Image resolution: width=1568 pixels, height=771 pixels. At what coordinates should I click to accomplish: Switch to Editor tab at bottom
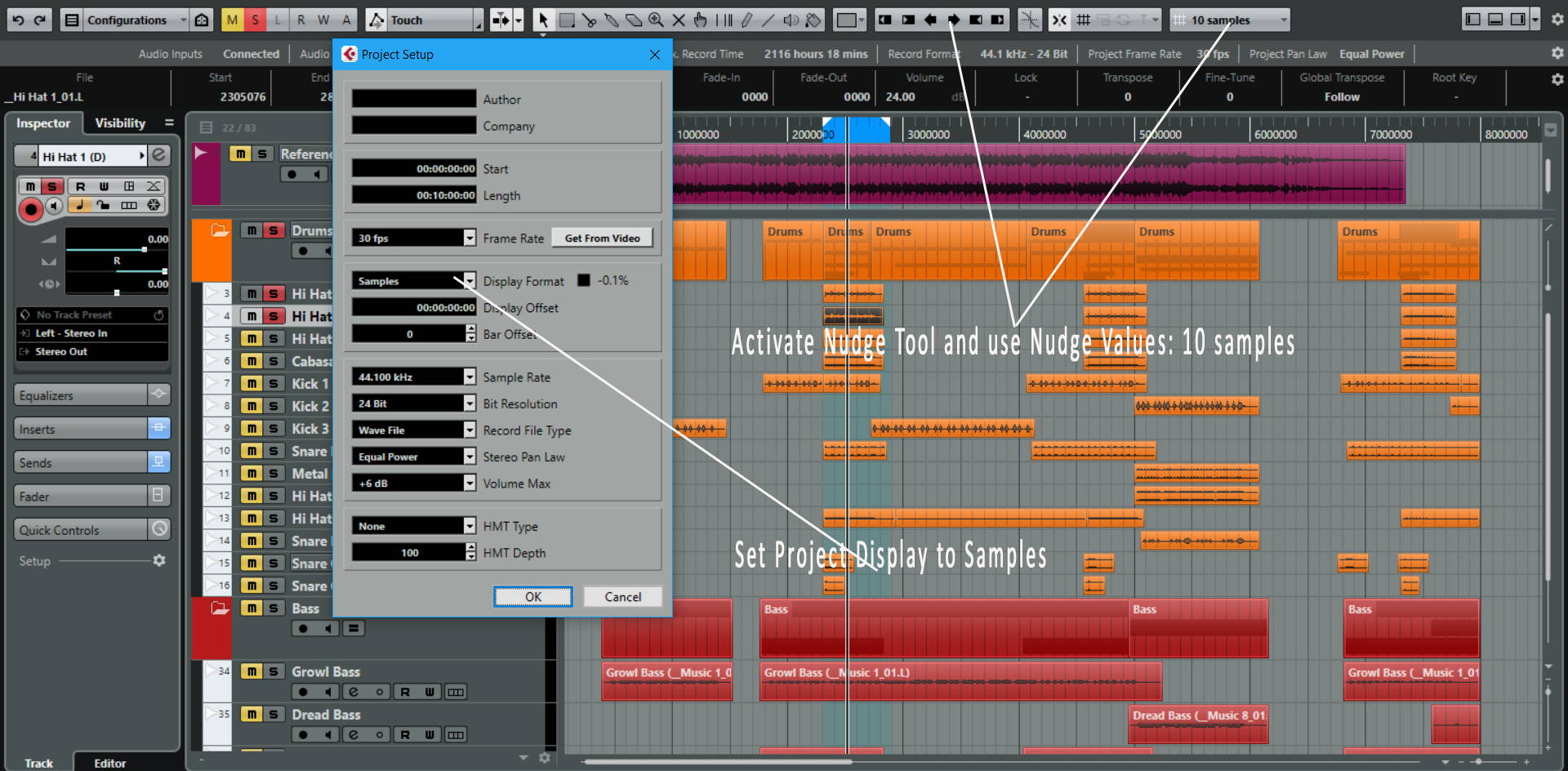tap(109, 763)
